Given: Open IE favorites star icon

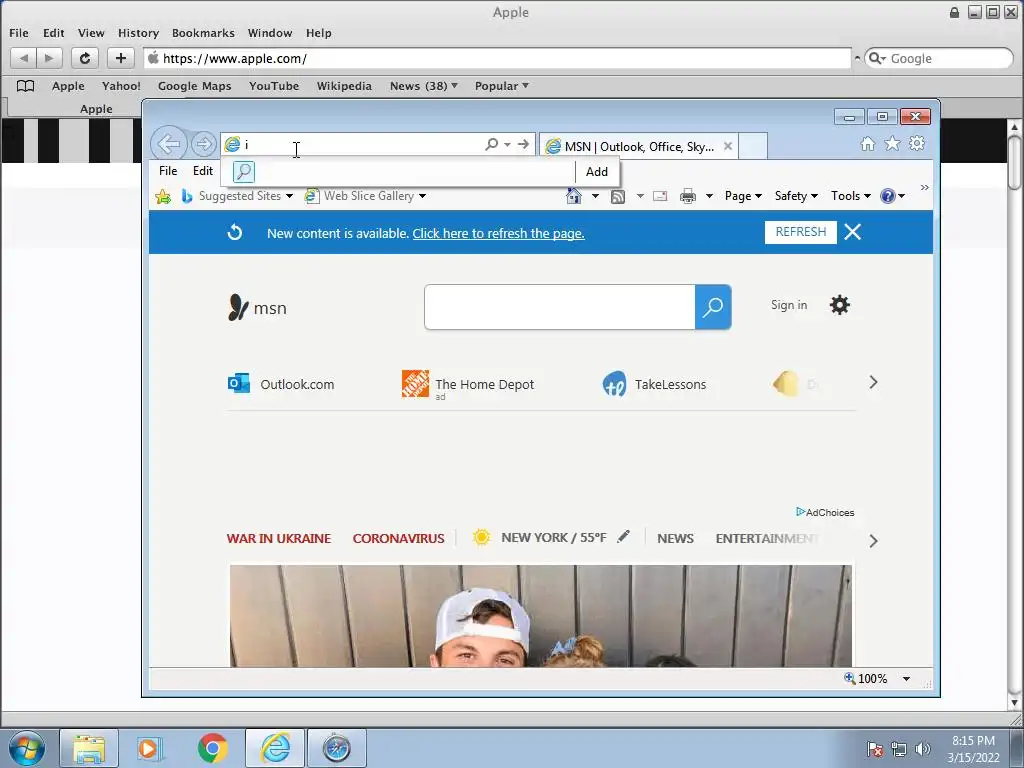Looking at the screenshot, I should pos(892,144).
